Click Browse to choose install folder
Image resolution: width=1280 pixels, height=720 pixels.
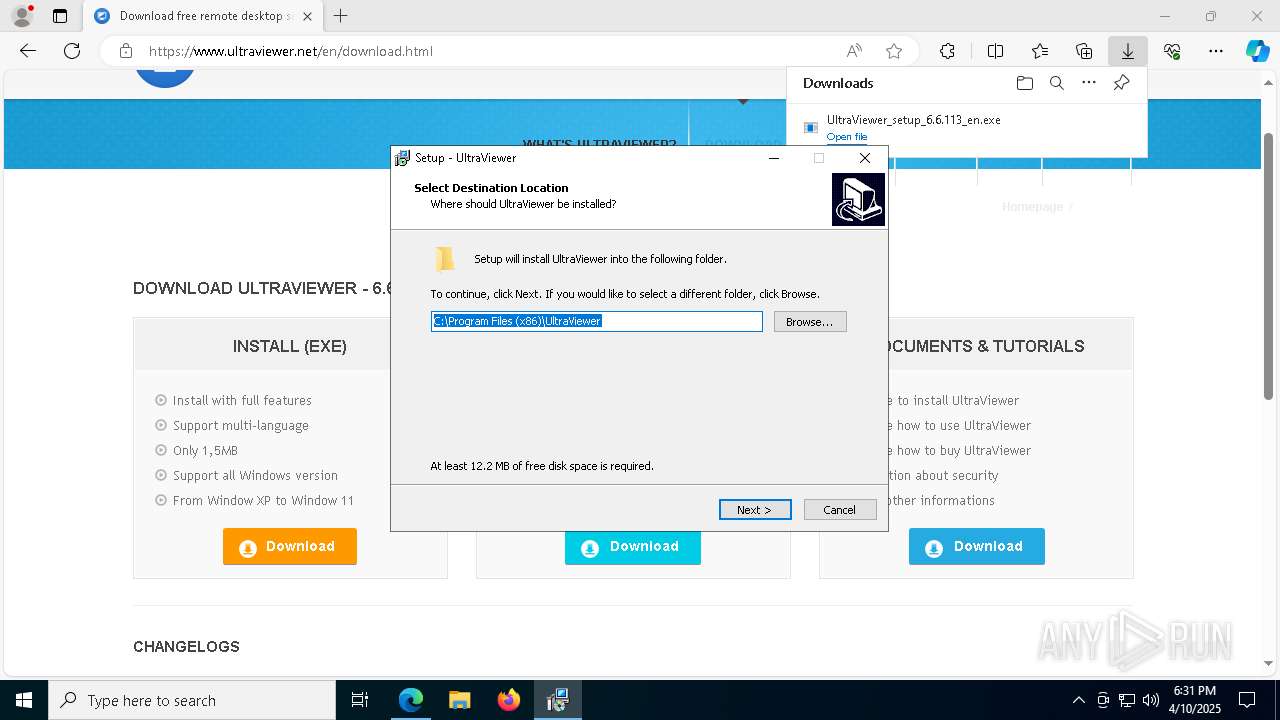tap(810, 322)
